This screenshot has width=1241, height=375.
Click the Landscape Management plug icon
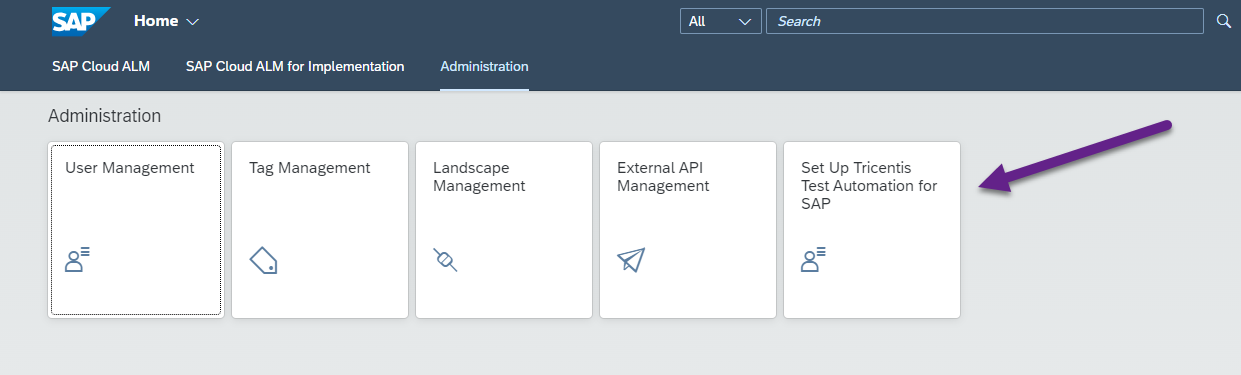[x=446, y=260]
